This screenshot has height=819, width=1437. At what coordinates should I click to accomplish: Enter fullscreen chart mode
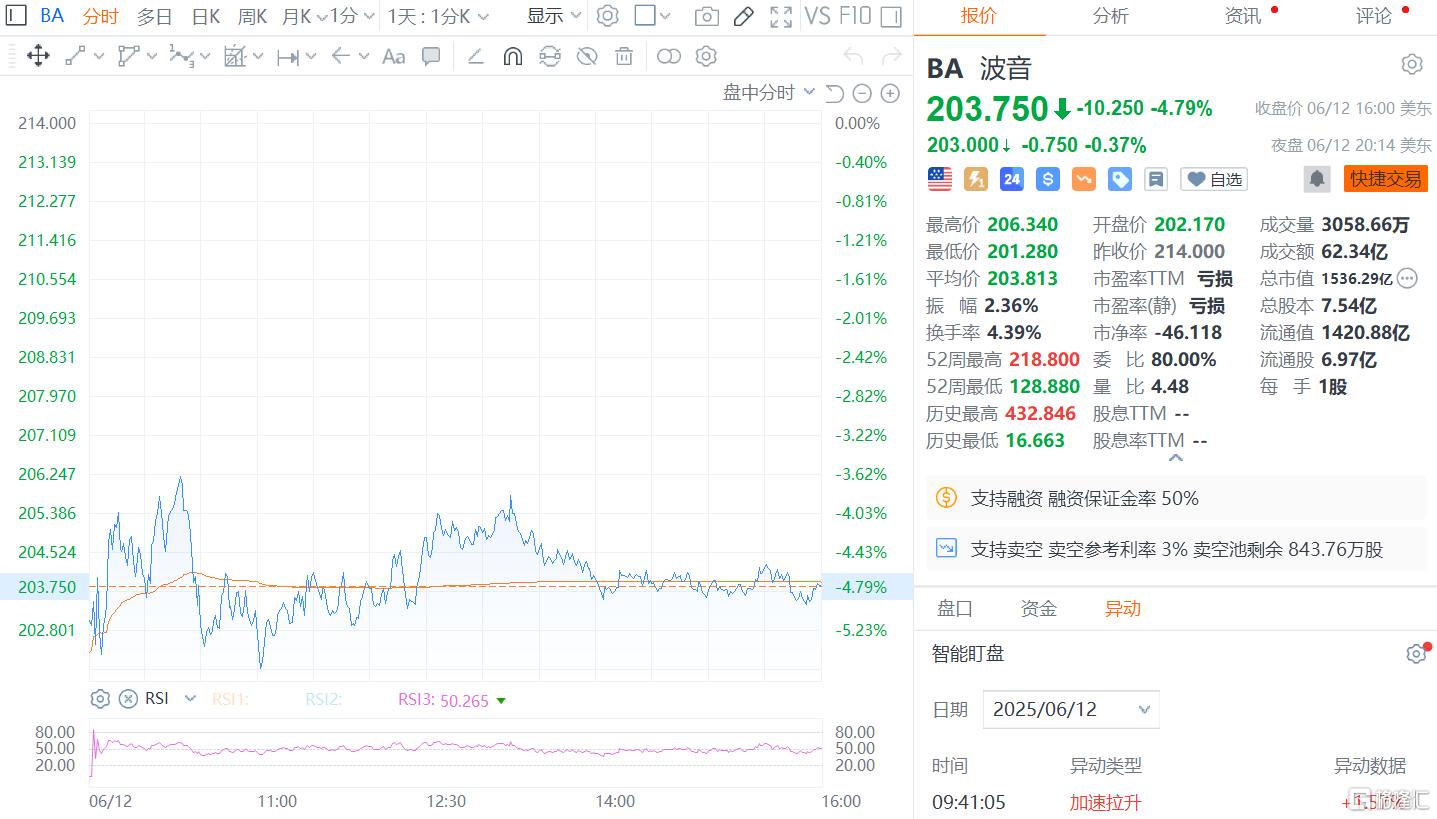(781, 16)
